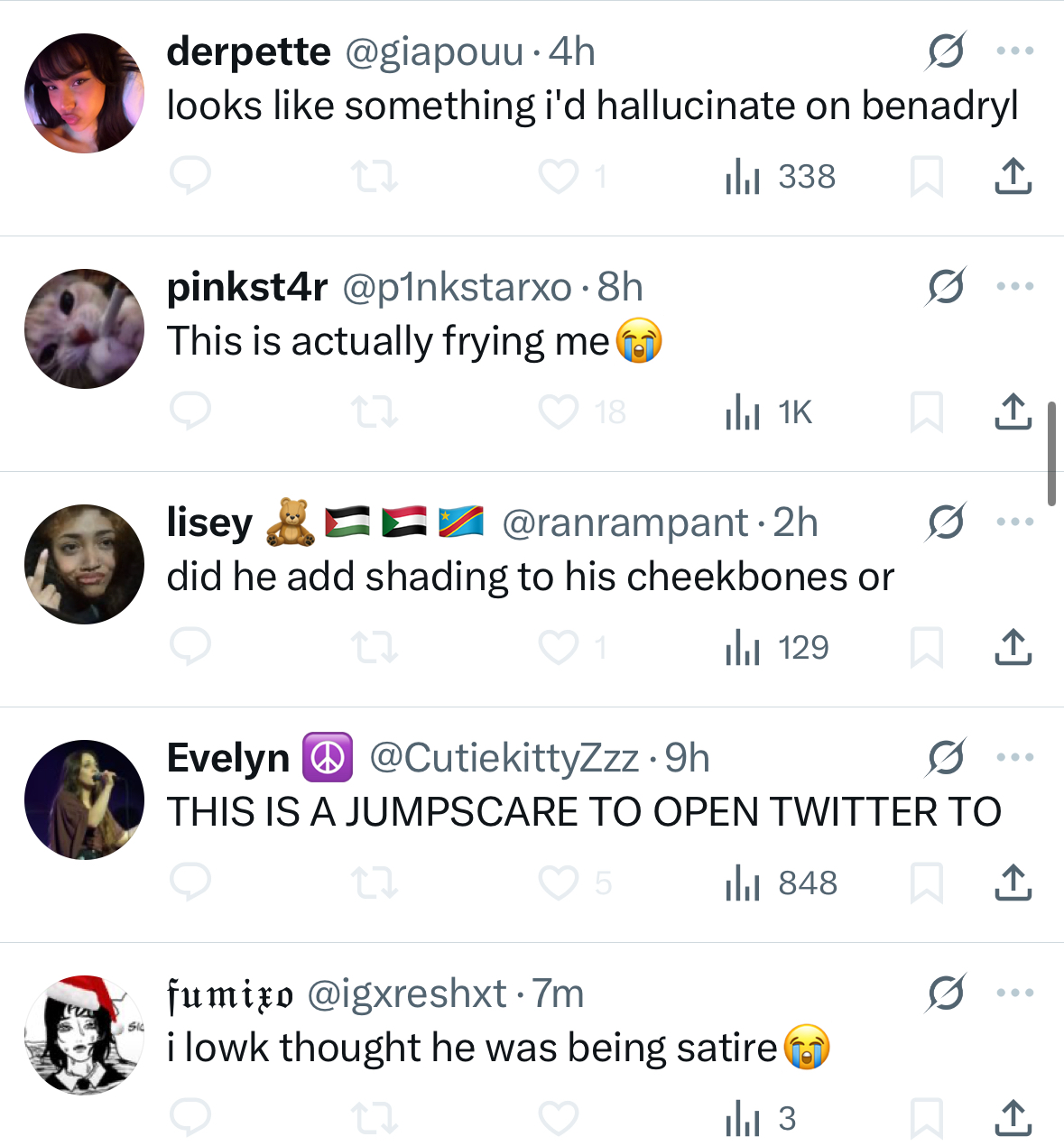Open the 7m timestamp on fumixo's tweet

coord(559,994)
